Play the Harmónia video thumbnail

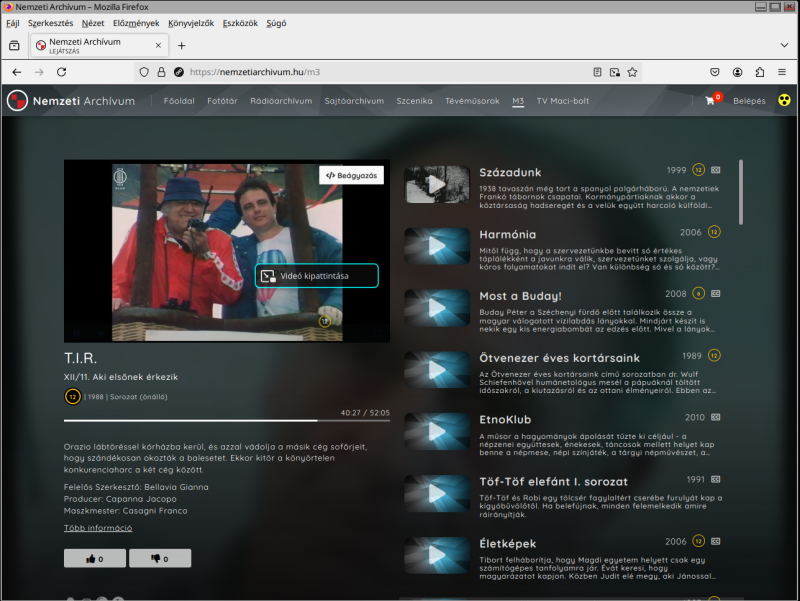[x=437, y=246]
